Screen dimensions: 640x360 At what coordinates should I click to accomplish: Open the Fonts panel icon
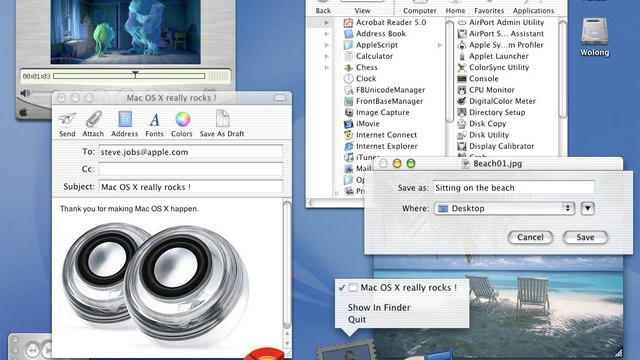pos(154,120)
